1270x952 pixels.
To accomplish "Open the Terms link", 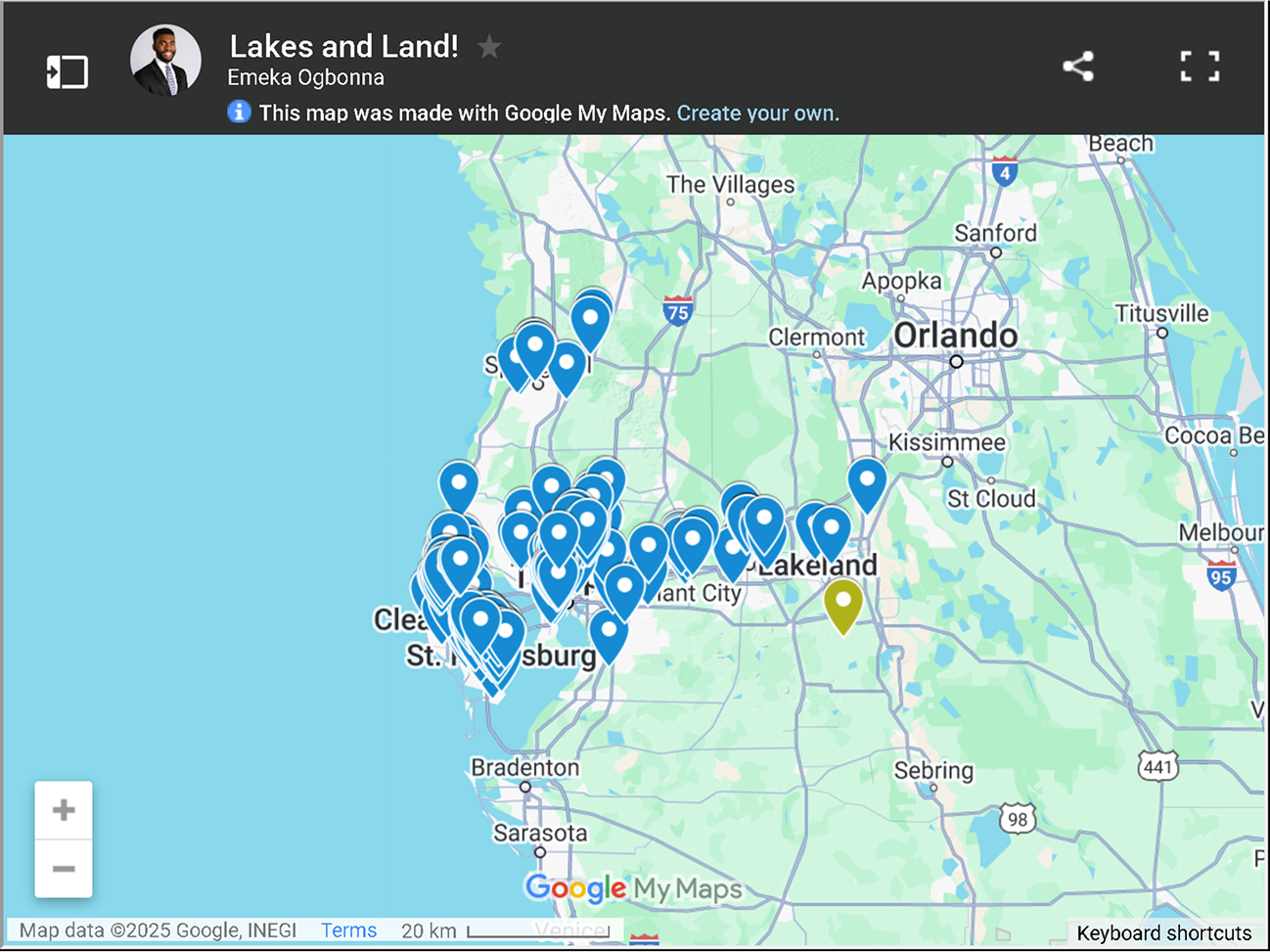I will click(348, 929).
